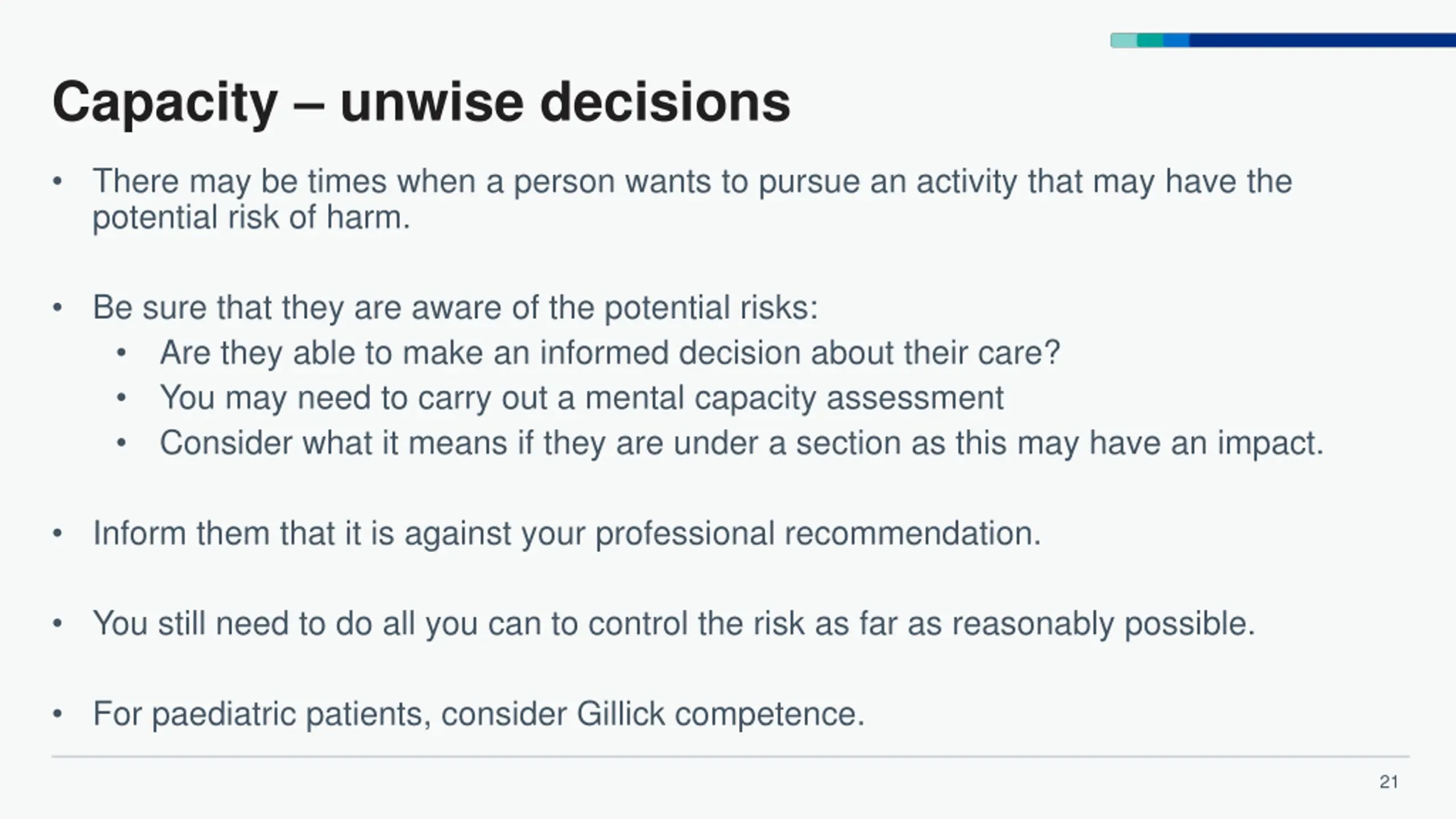This screenshot has width=1456, height=819.
Task: Click the dark navy segment of header bar
Action: pyautogui.click(x=1322, y=40)
